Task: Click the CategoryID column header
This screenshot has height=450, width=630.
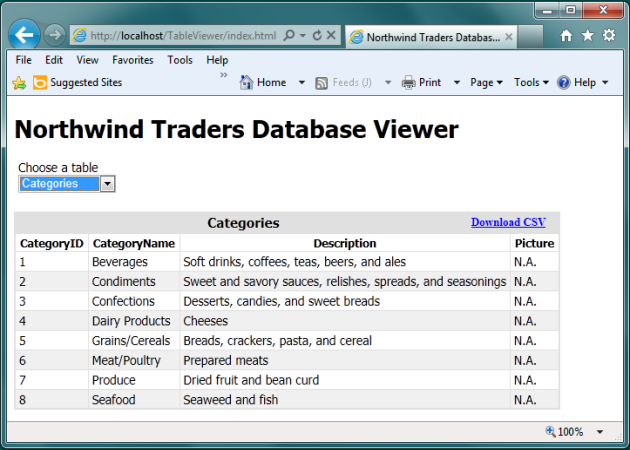Action: [x=52, y=243]
